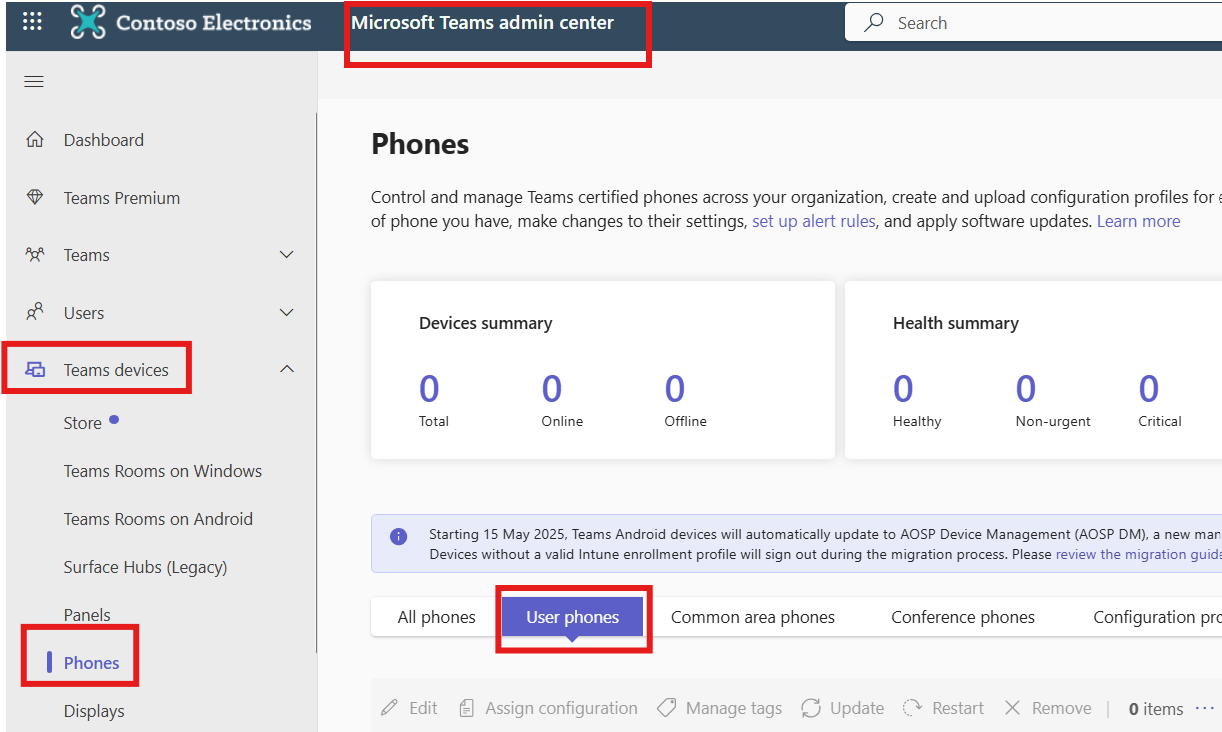Open Dashboard in the sidebar

pos(104,140)
